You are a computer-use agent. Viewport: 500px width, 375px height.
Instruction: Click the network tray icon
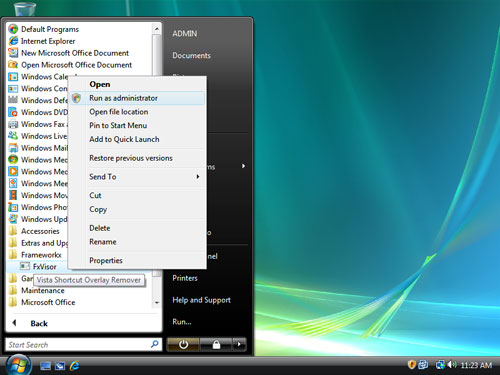tap(440, 365)
